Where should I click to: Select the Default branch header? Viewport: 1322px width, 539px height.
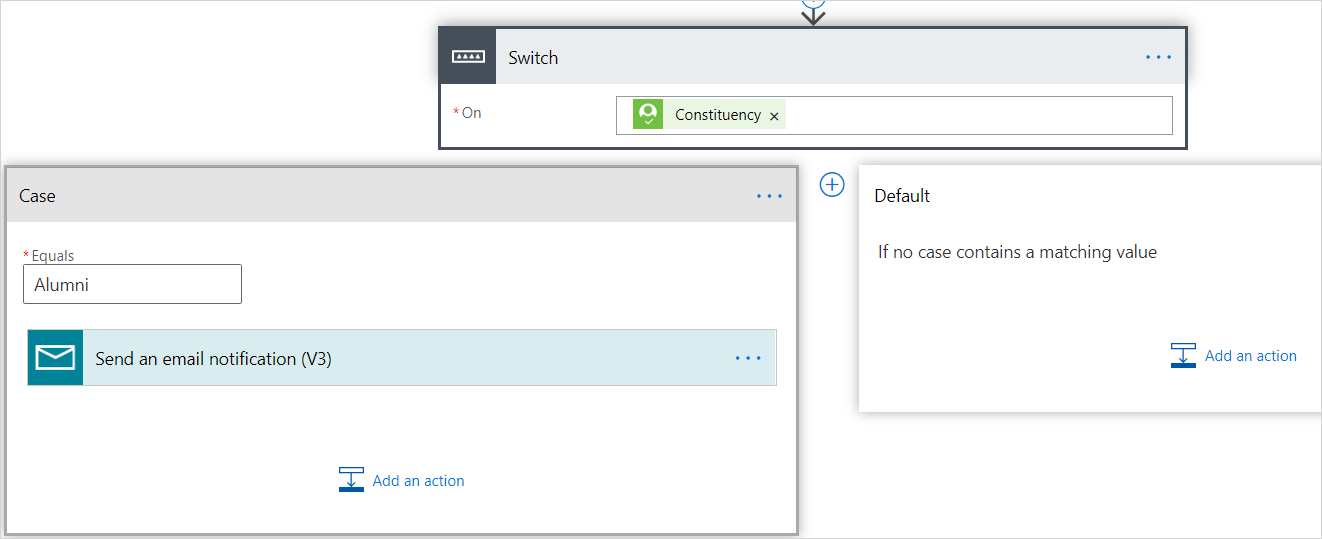pyautogui.click(x=902, y=196)
